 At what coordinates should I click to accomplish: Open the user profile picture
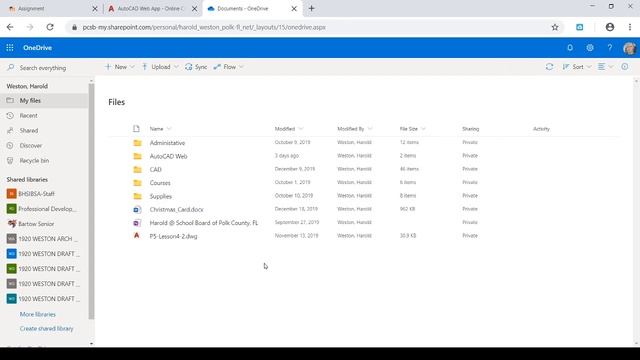(629, 48)
